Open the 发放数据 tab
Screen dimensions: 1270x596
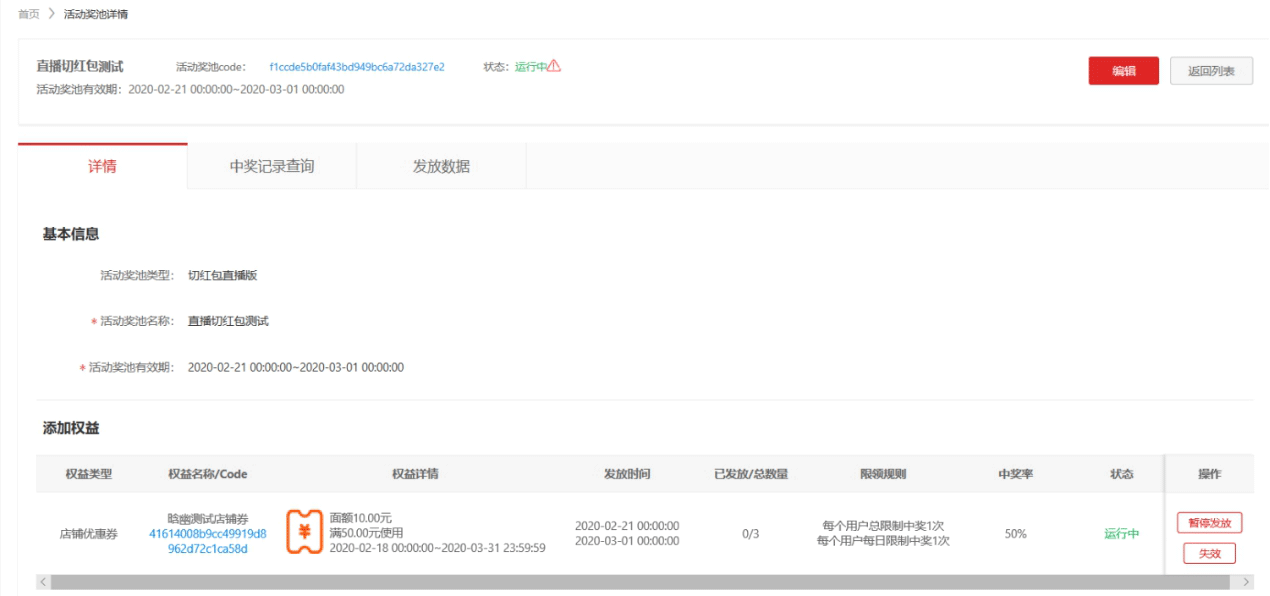coord(441,167)
